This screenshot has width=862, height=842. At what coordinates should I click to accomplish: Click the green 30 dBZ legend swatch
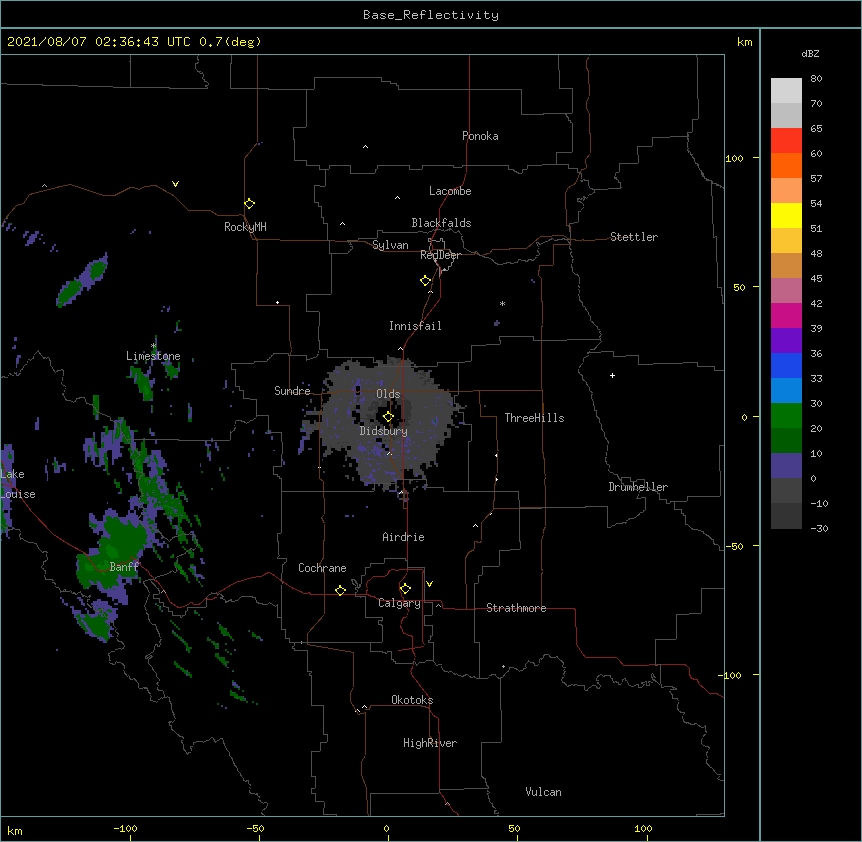(786, 416)
